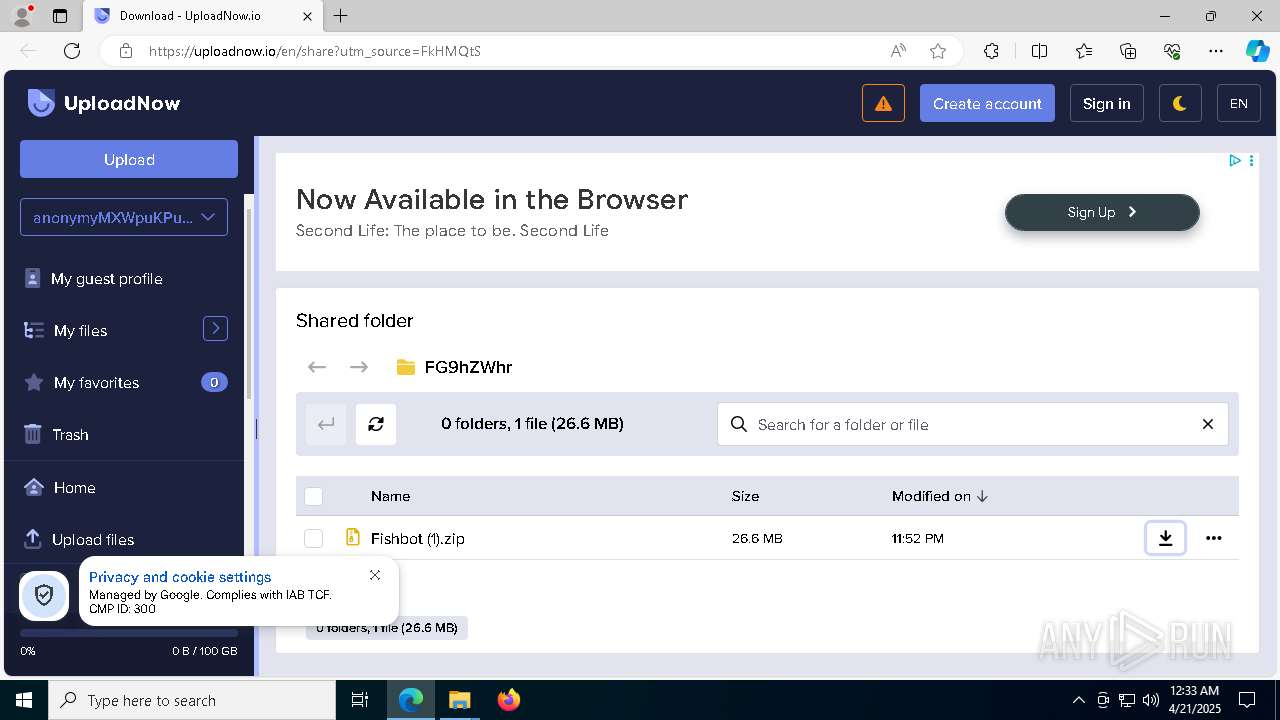Image resolution: width=1280 pixels, height=720 pixels.
Task: Open My files in sidebar
Action: click(x=80, y=331)
